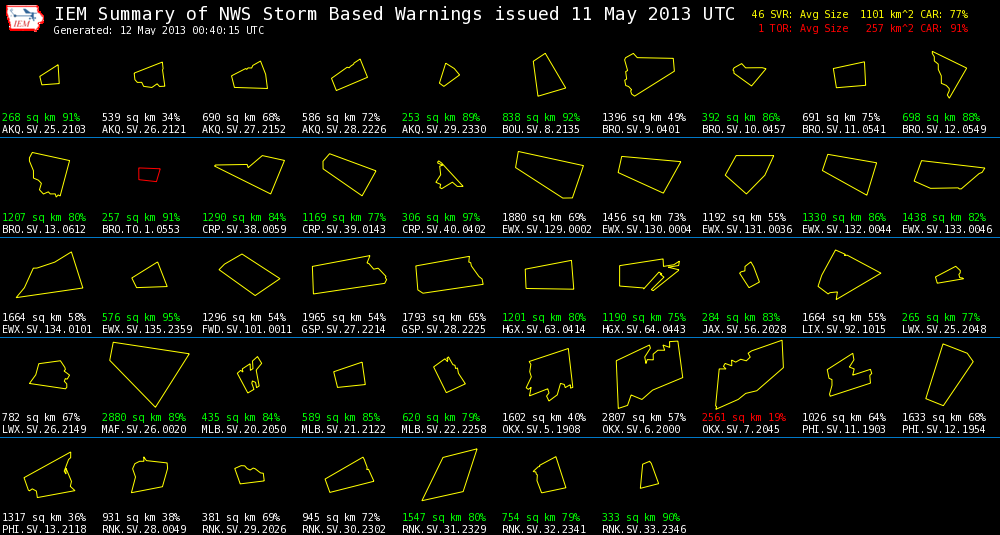Click the label 'PHI.SV.11.1903'
Image resolution: width=1000 pixels, height=535 pixels.
click(x=844, y=429)
